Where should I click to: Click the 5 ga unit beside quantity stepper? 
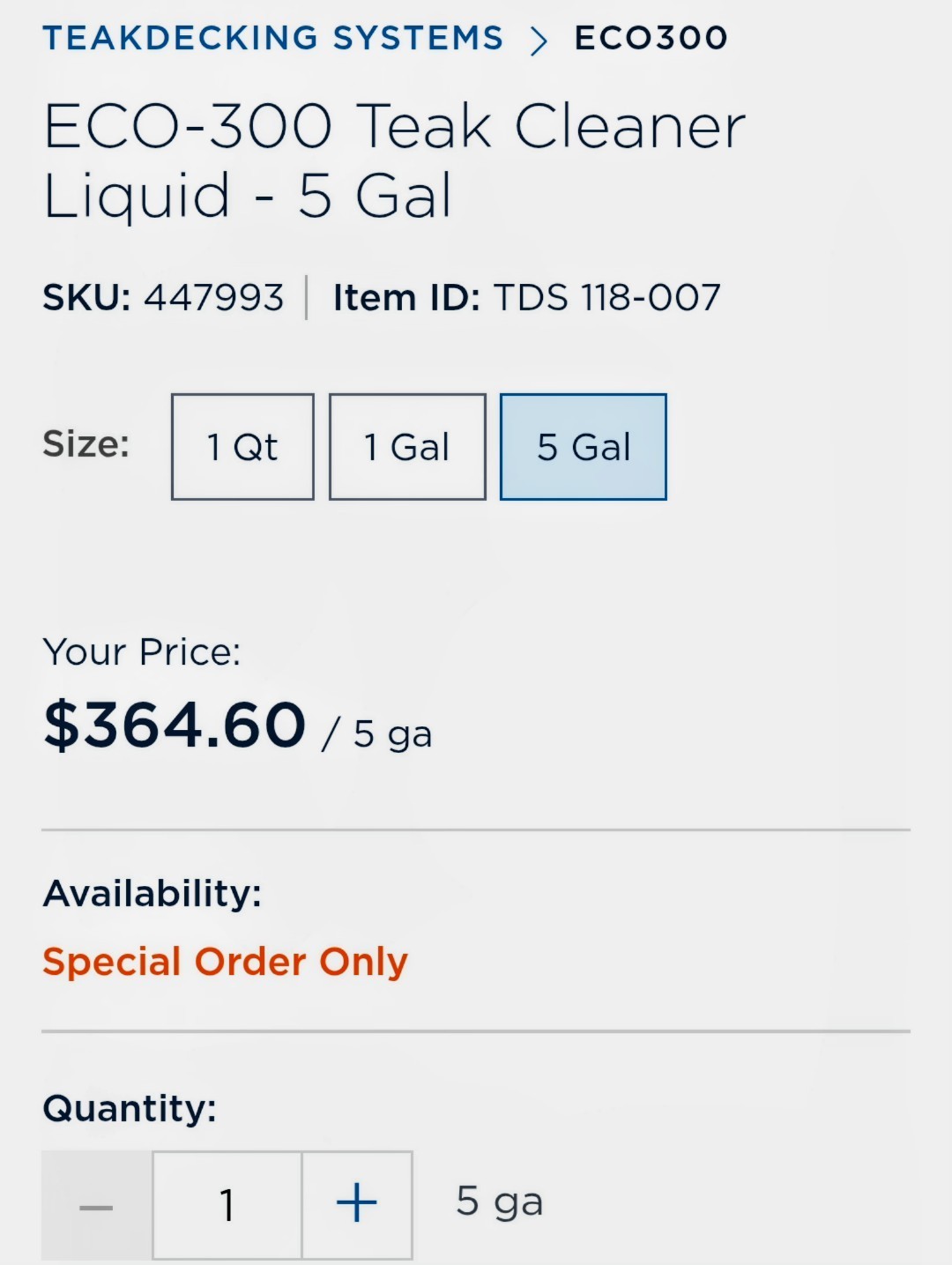[500, 1202]
